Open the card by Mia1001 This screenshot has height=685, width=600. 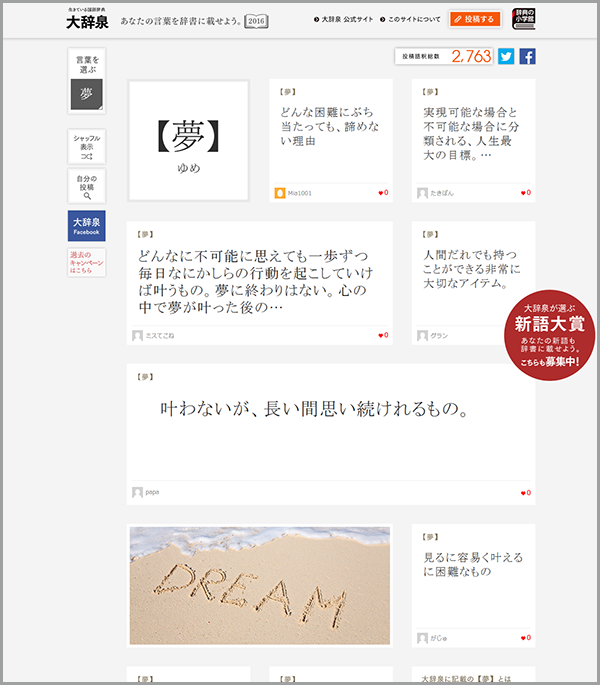[x=331, y=141]
